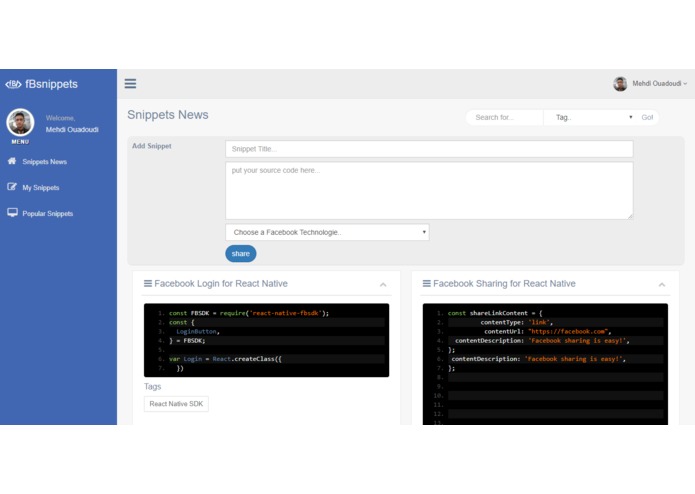Open Popular Snippets from the sidebar
This screenshot has height=494, width=695.
pos(47,214)
